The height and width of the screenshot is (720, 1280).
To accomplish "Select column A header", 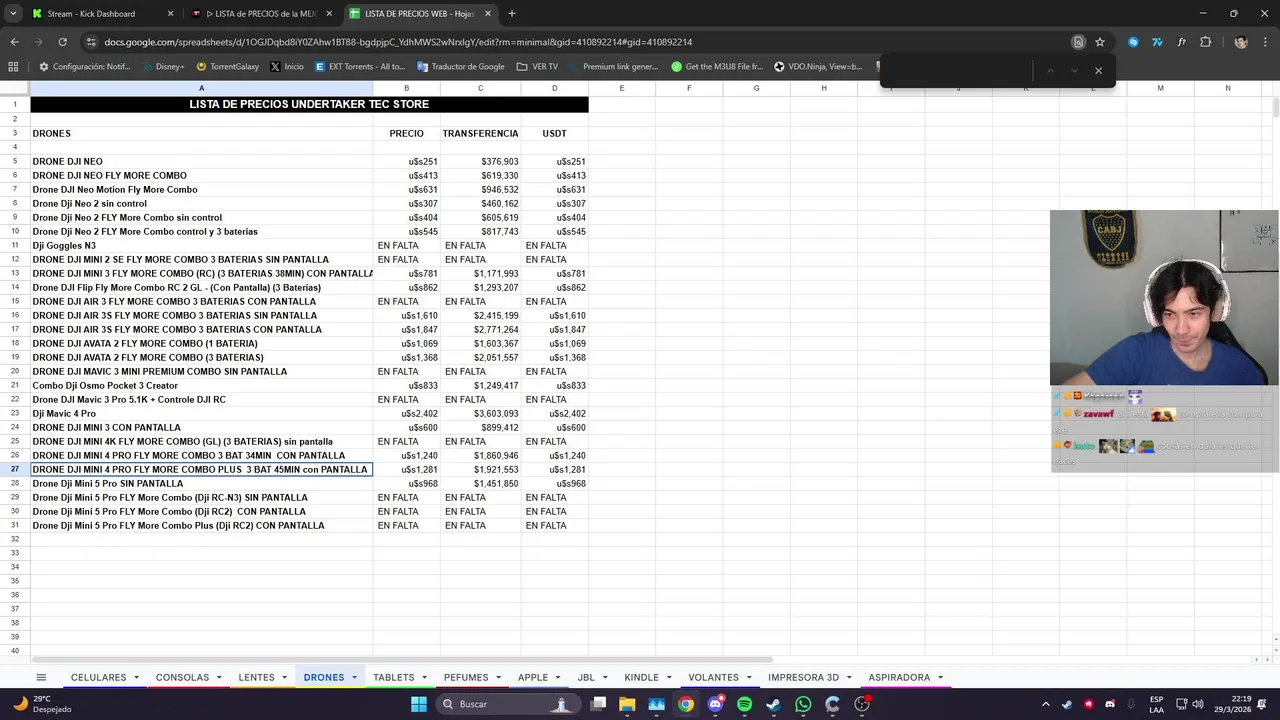I will coord(201,88).
